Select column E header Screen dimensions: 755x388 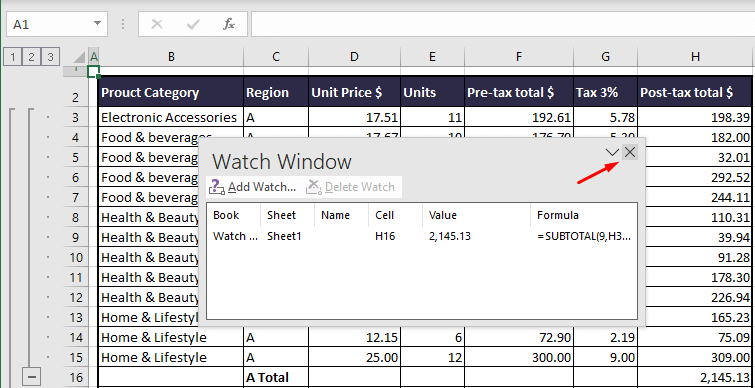pyautogui.click(x=432, y=57)
